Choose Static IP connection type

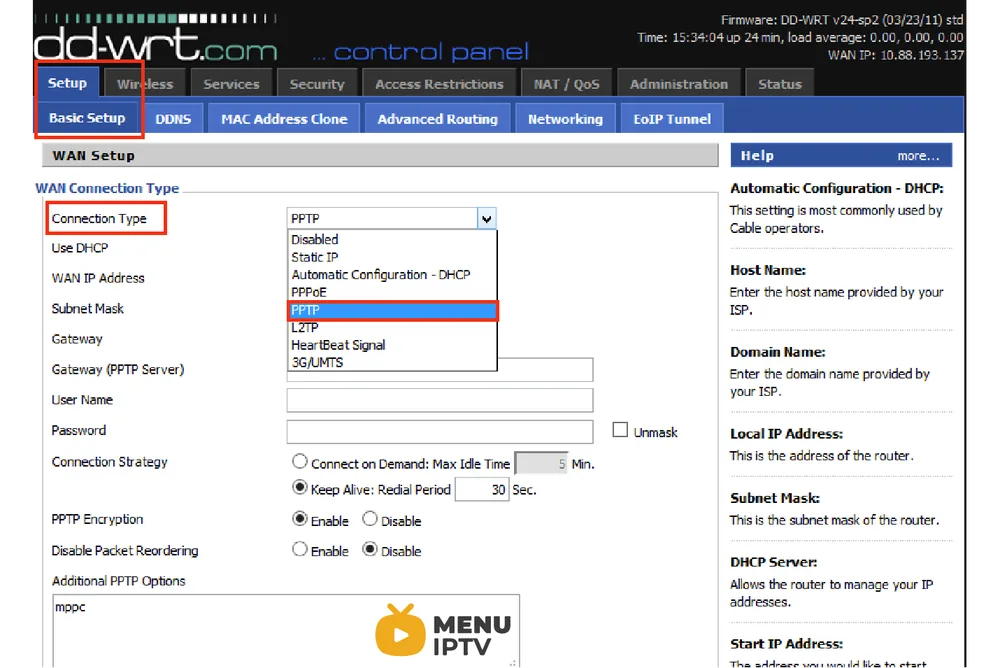click(392, 257)
